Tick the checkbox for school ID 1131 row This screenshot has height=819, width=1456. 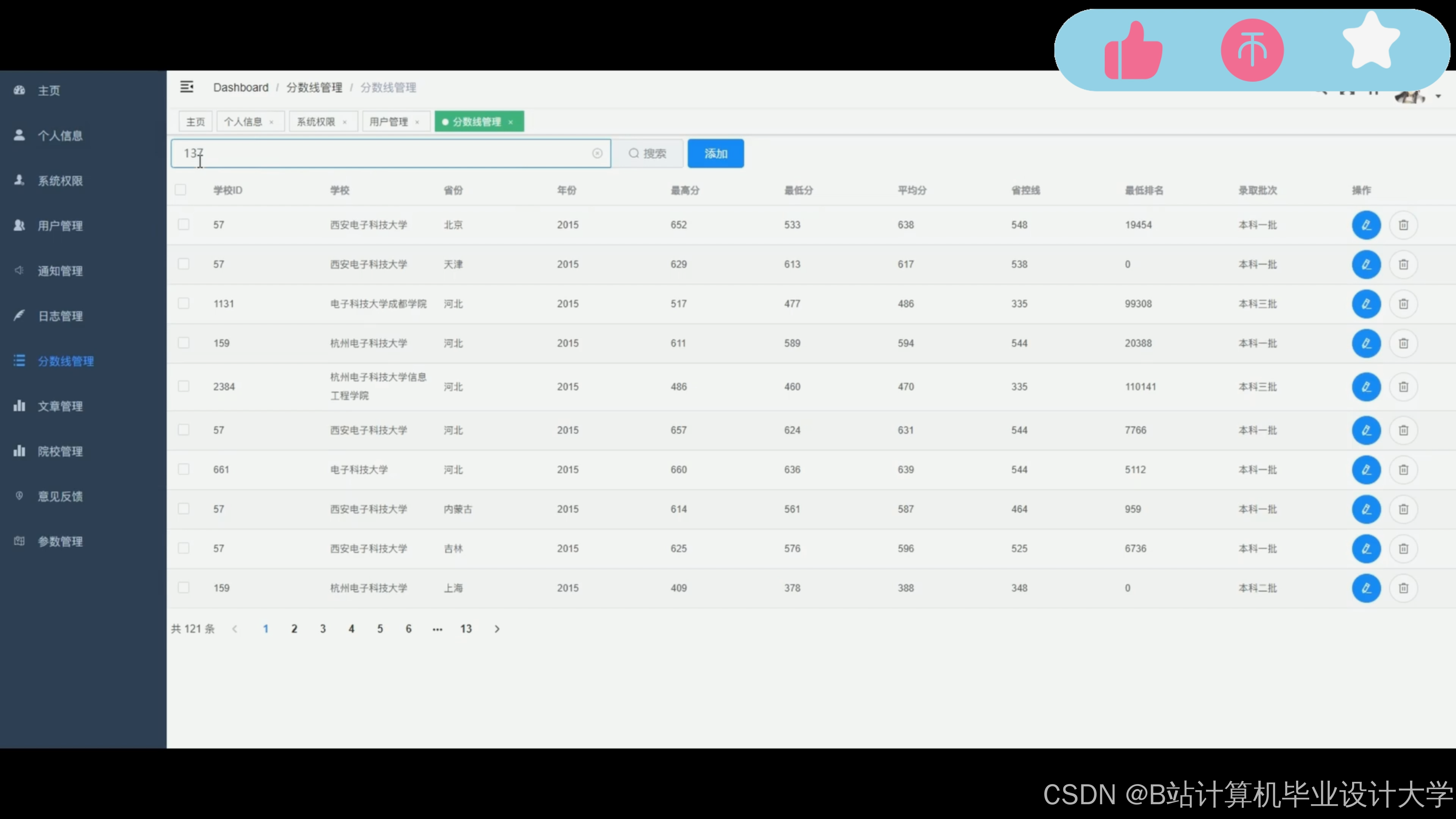pos(183,303)
